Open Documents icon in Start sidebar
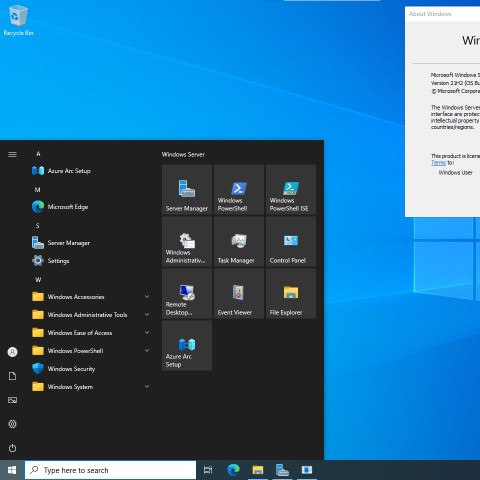The image size is (480, 480). click(x=12, y=376)
